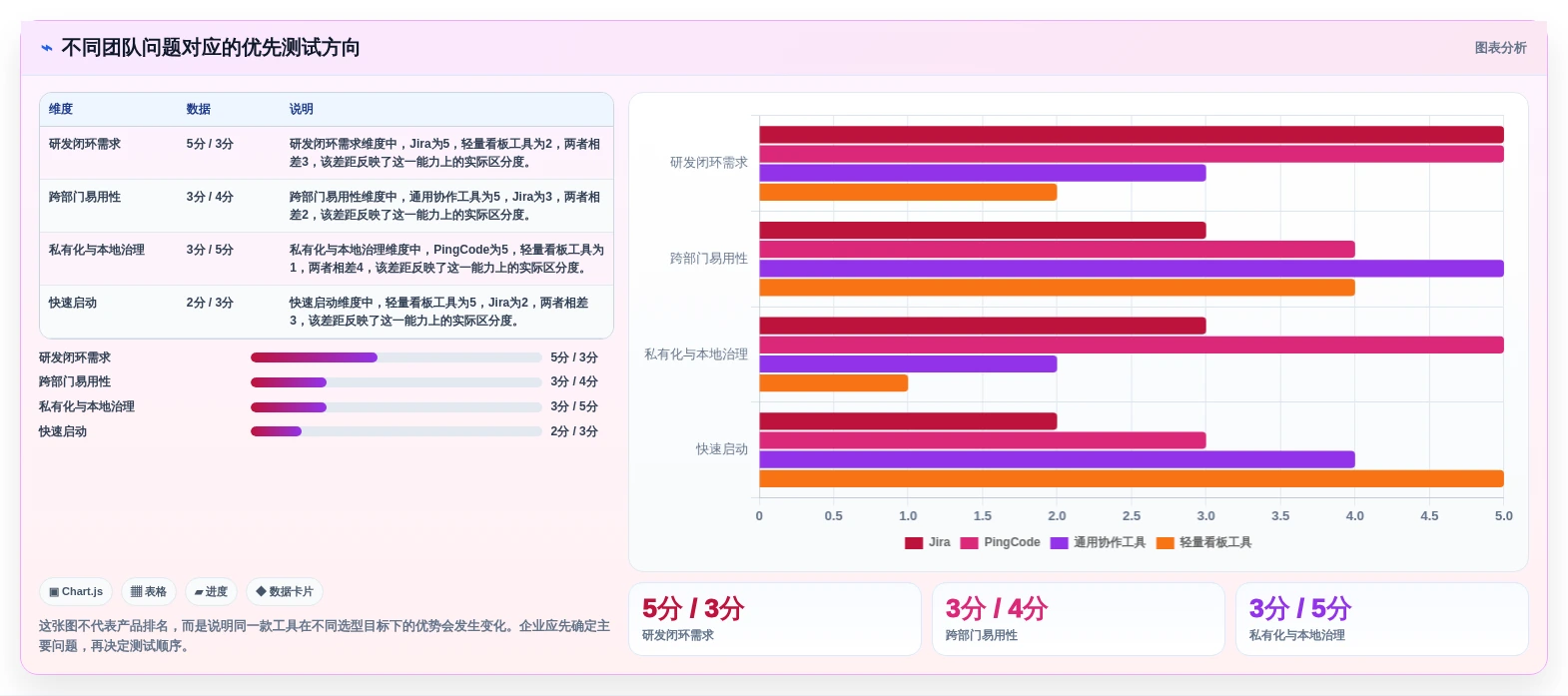Open the 3分 / 5分 私有化与本地治理 data card

pos(1382,619)
